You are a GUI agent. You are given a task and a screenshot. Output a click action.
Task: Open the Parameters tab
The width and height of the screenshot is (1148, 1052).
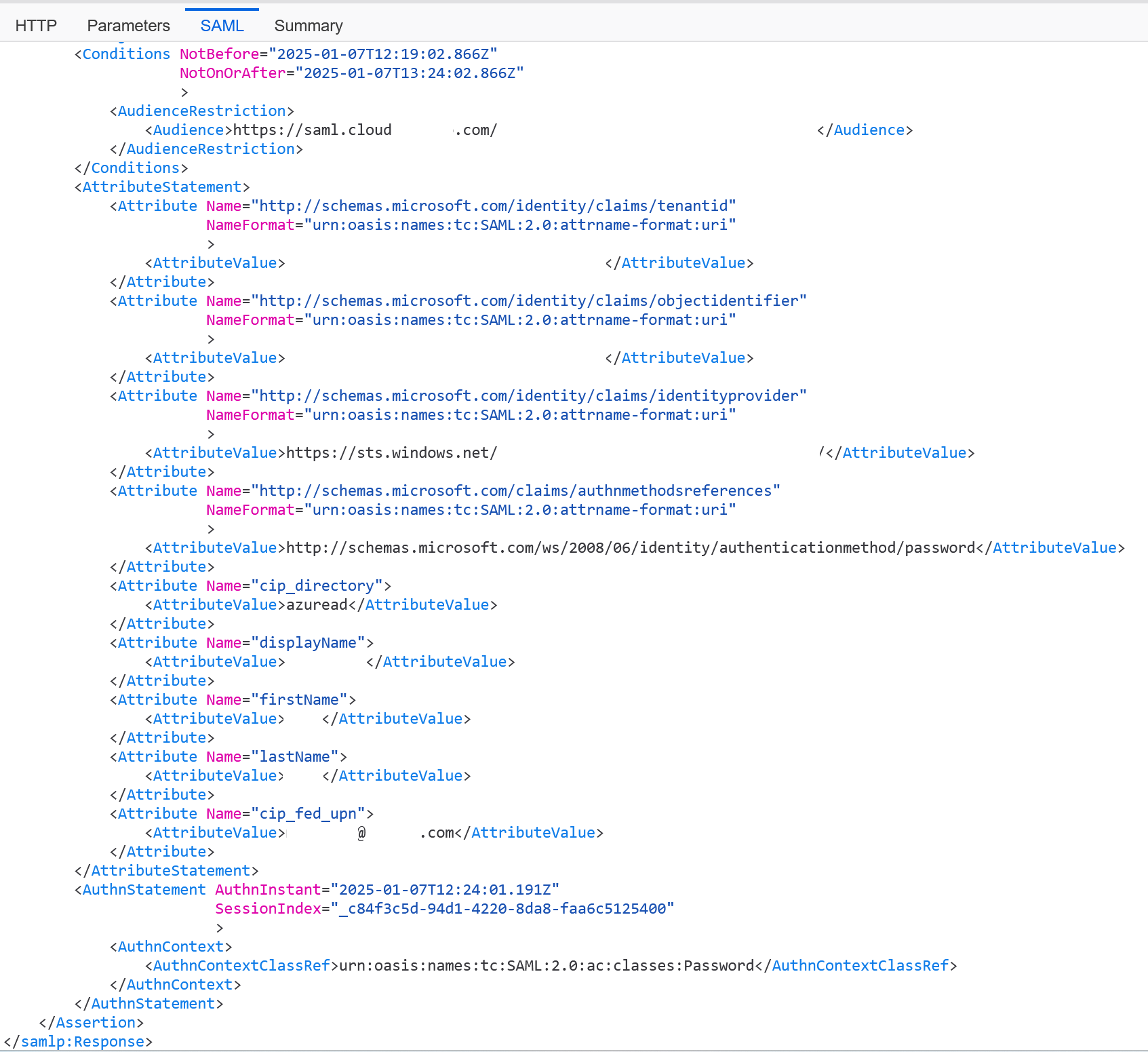pos(128,26)
